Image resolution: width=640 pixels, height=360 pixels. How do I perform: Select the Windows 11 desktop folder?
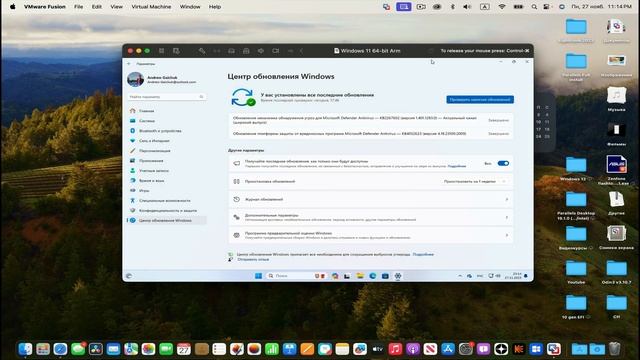click(576, 168)
